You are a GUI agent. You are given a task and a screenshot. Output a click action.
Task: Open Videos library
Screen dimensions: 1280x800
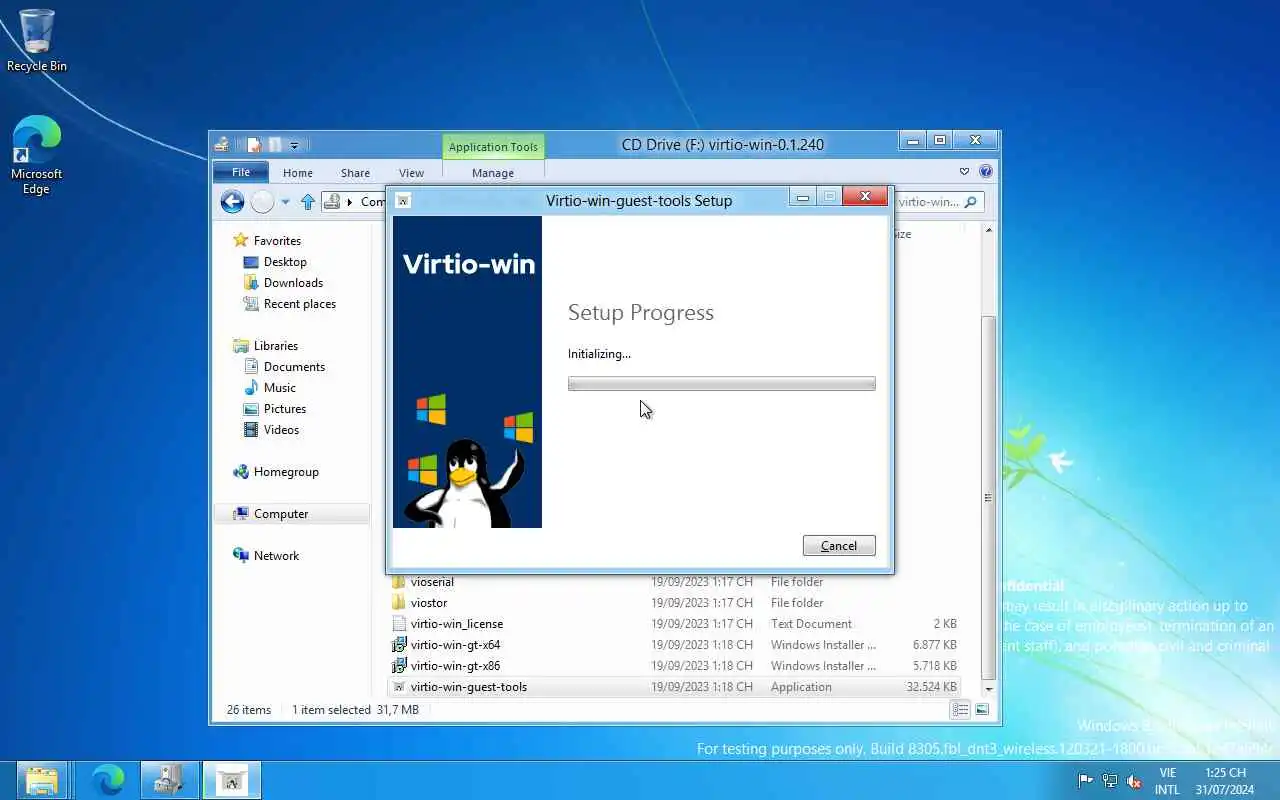click(281, 430)
